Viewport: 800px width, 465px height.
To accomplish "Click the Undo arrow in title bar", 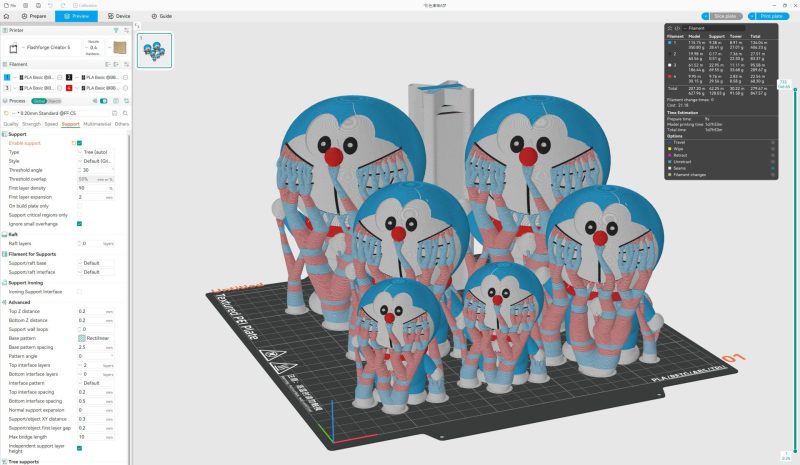I will (50, 5).
